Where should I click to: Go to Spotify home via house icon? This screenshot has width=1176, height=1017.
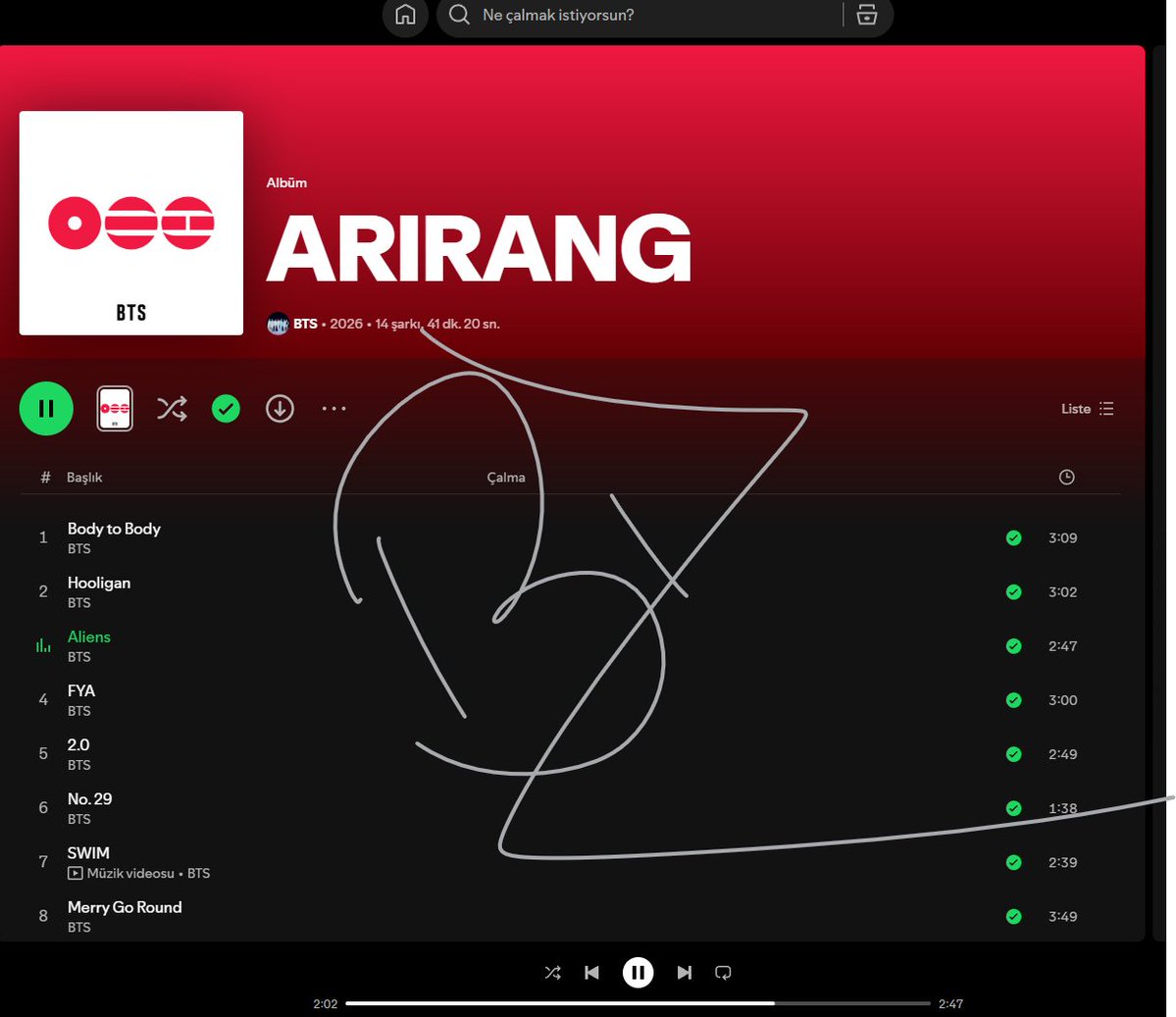click(405, 15)
